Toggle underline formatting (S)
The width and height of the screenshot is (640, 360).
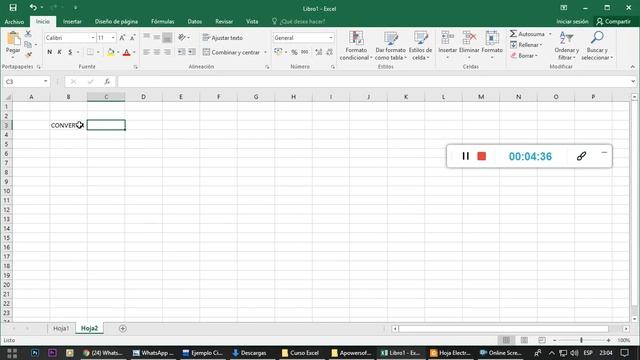70,52
